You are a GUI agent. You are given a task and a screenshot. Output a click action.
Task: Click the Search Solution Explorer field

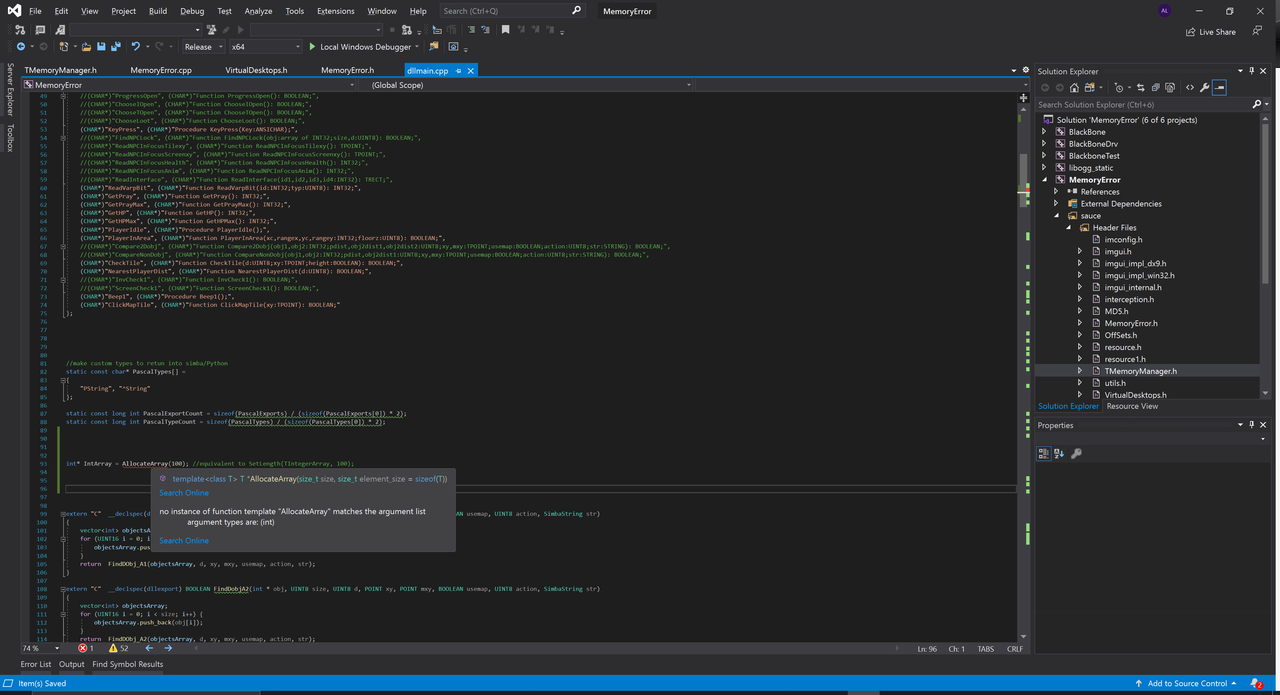(x=1142, y=104)
